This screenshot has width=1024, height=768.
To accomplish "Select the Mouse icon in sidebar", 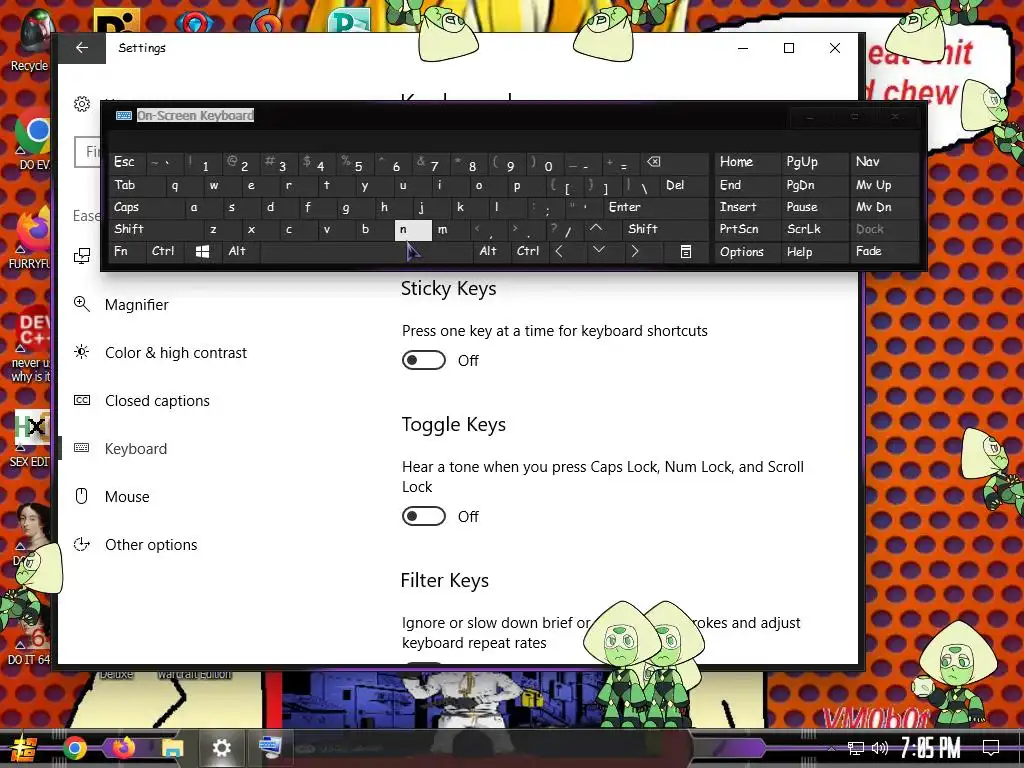I will pos(82,496).
